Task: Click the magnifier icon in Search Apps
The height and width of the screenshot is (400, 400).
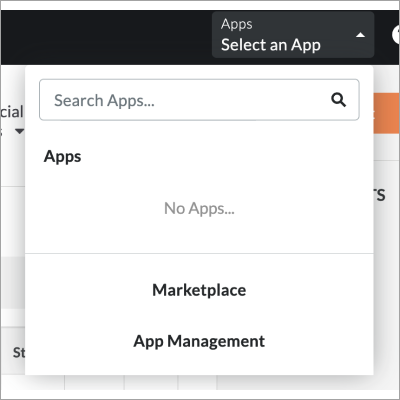Action: pyautogui.click(x=338, y=100)
